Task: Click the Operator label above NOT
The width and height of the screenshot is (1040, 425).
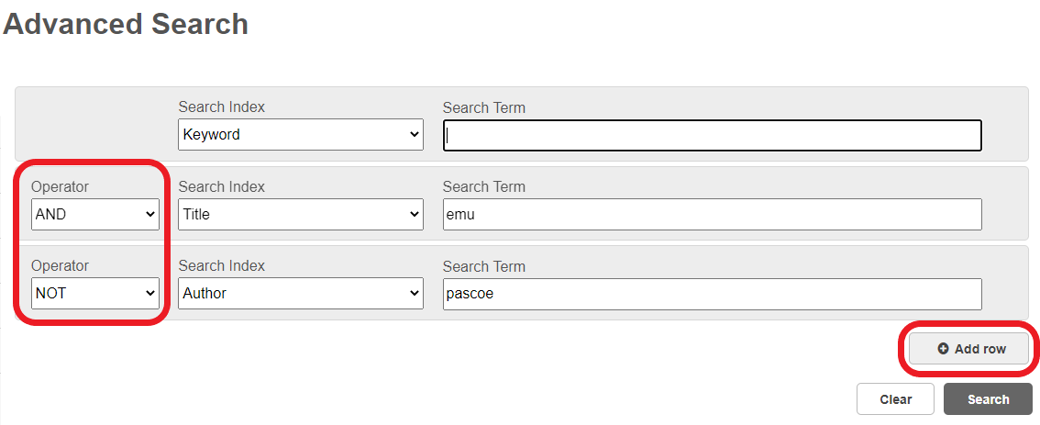Action: pyautogui.click(x=60, y=266)
